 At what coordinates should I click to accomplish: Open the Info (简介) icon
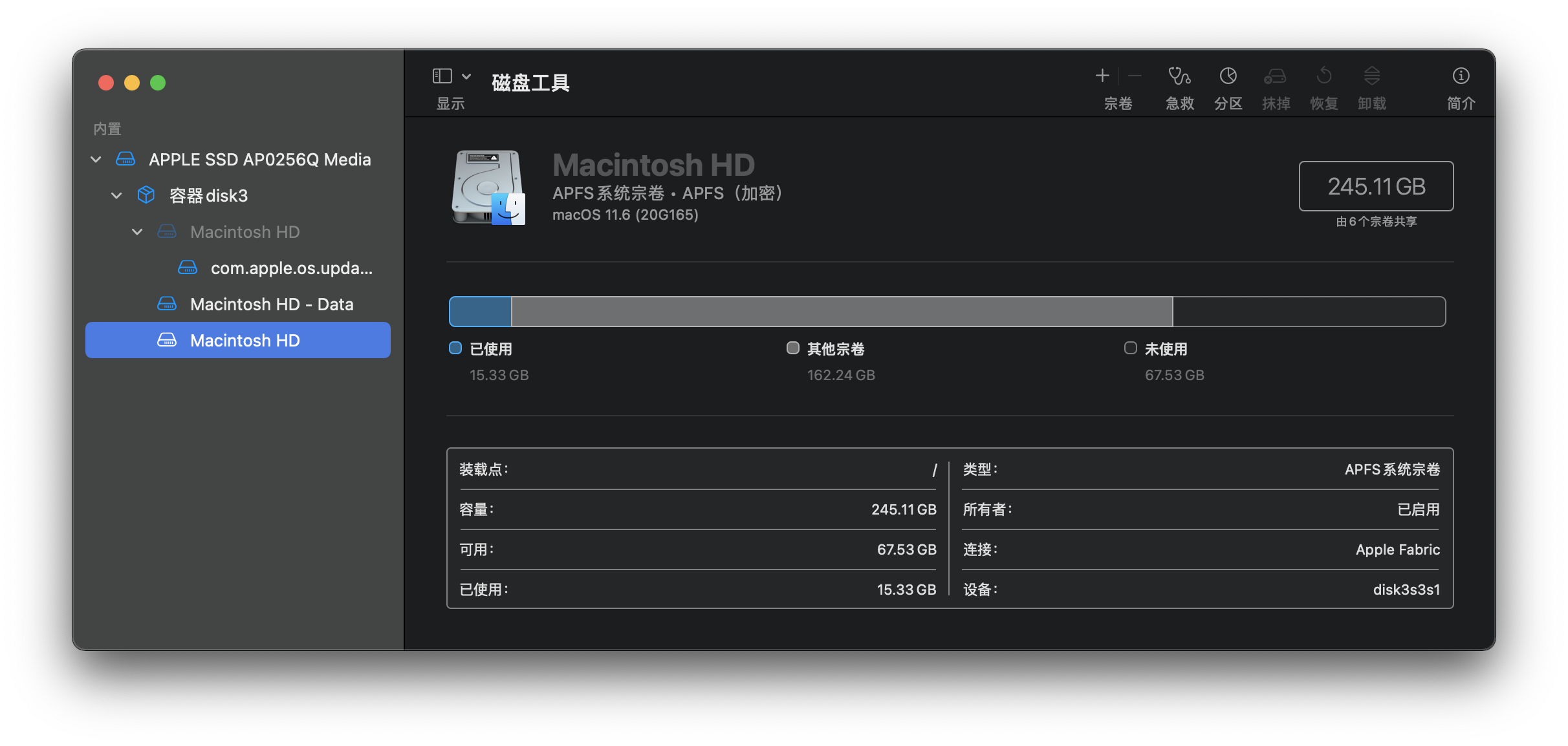(x=1461, y=77)
